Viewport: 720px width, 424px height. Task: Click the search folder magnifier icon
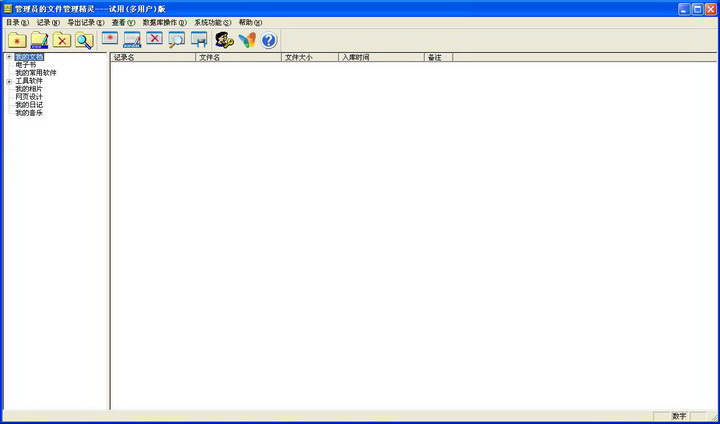pyautogui.click(x=84, y=40)
